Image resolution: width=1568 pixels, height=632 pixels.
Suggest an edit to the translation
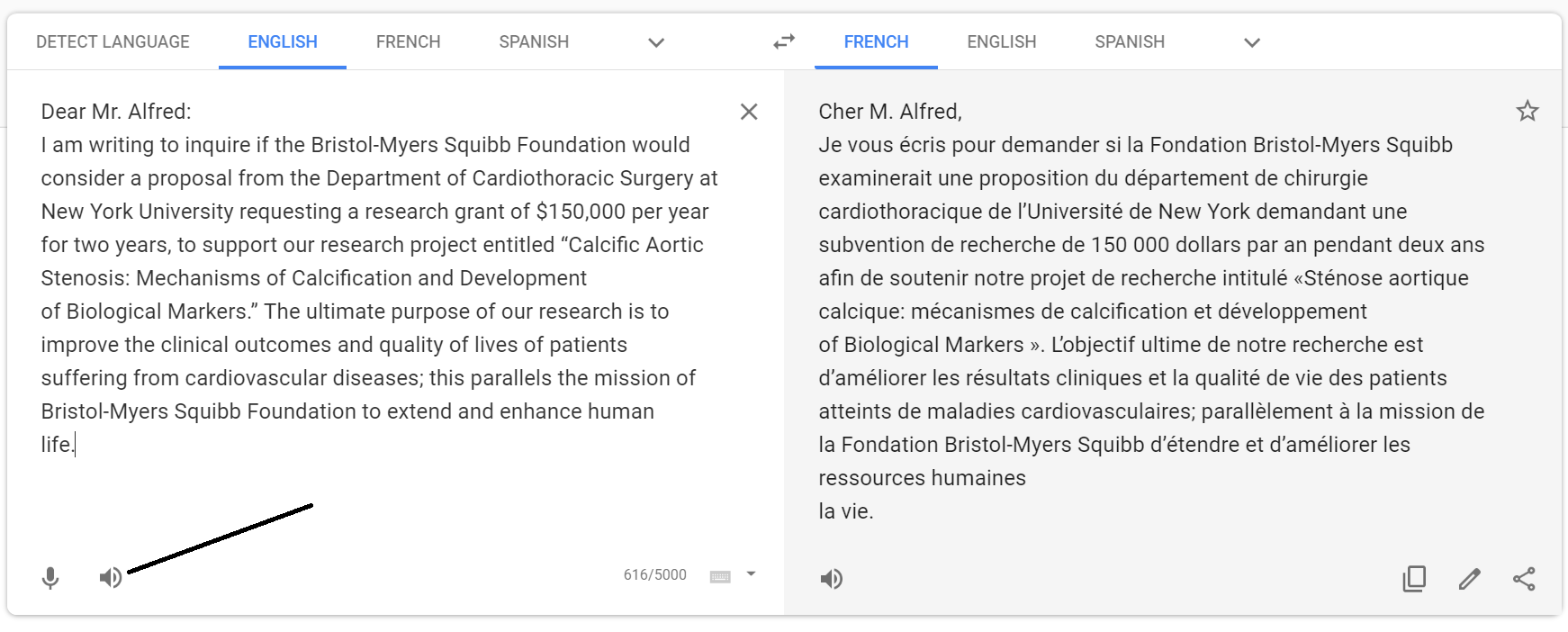(x=1470, y=579)
